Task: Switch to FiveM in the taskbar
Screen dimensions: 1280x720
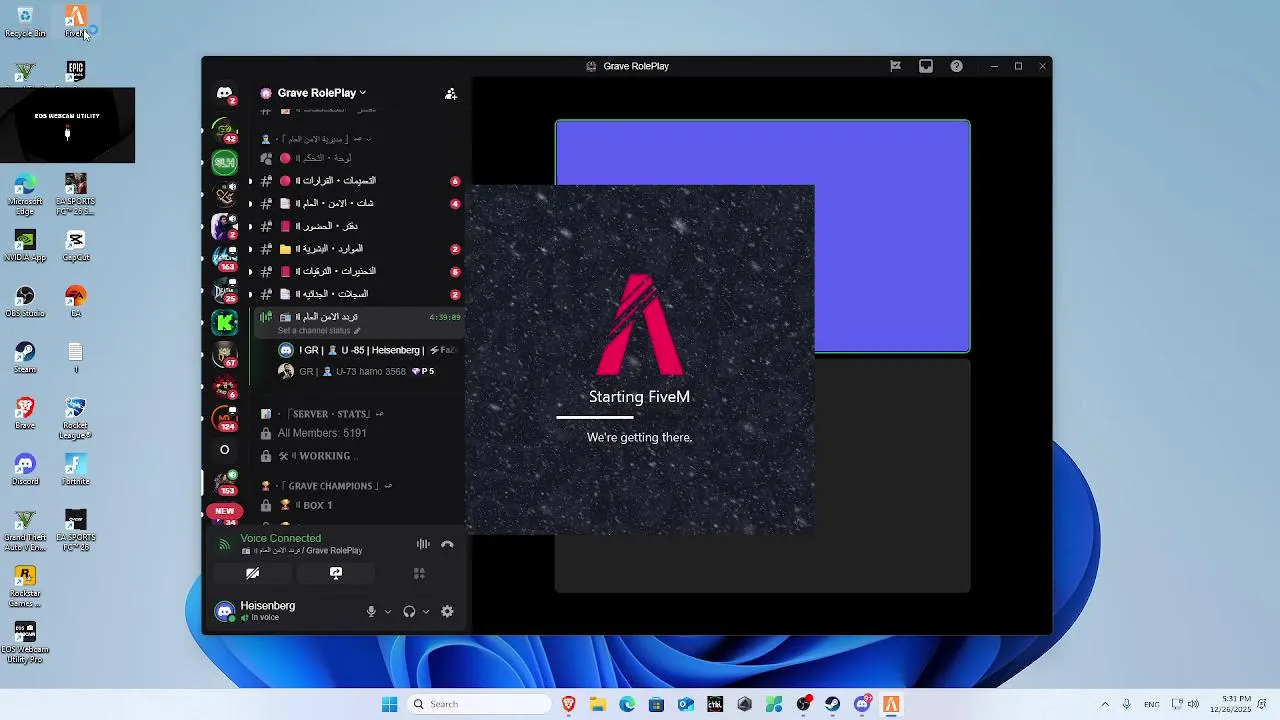Action: tap(891, 704)
